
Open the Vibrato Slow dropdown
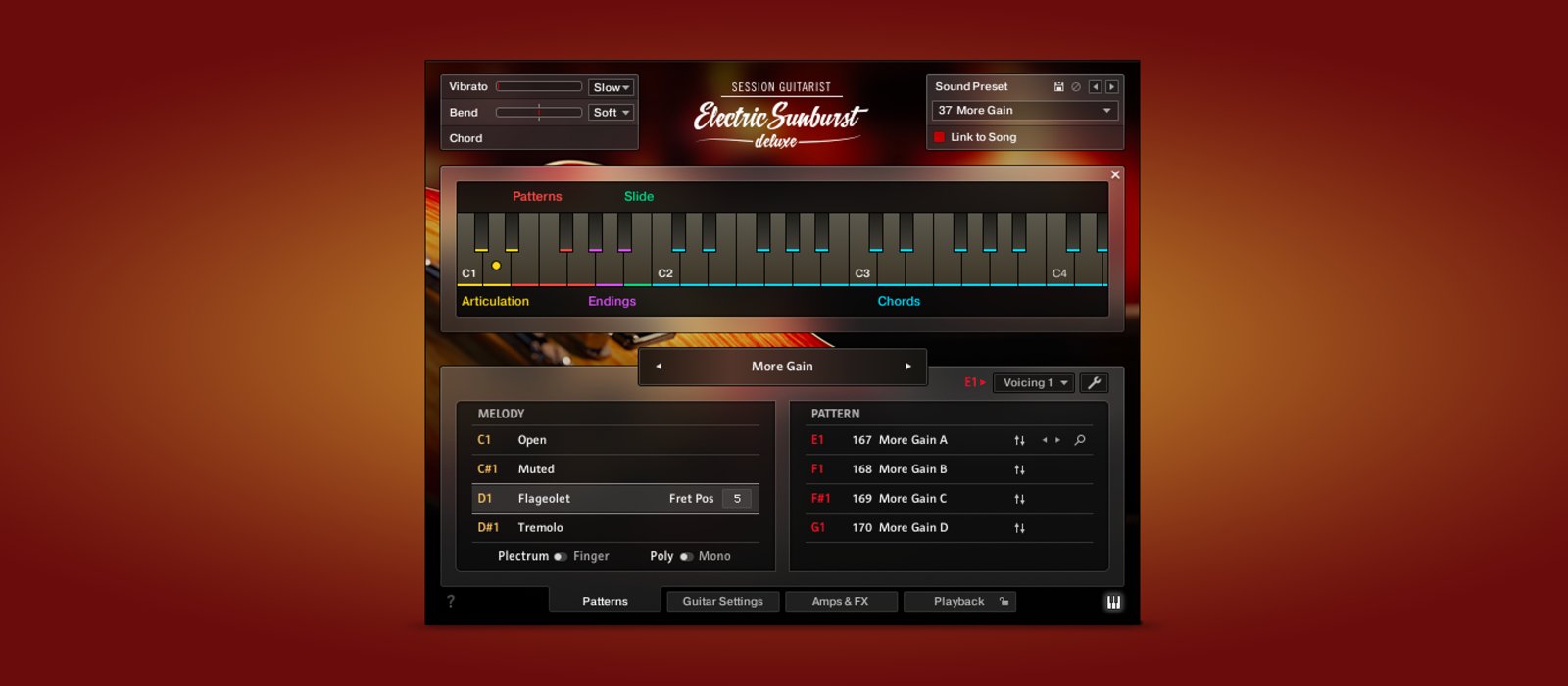coord(611,87)
